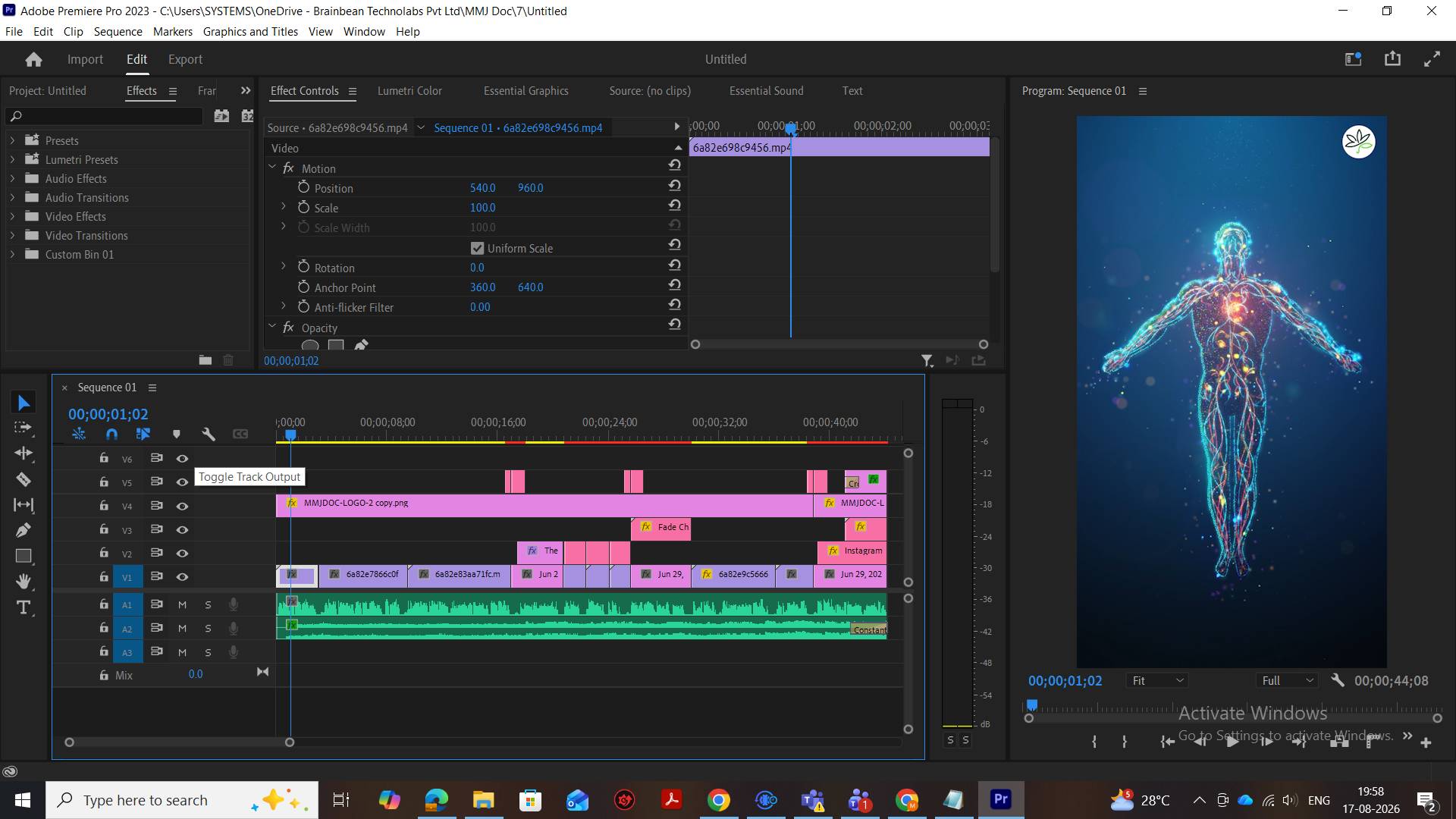
Task: Uncheck the Uniform Scale checkbox
Action: pyautogui.click(x=477, y=248)
